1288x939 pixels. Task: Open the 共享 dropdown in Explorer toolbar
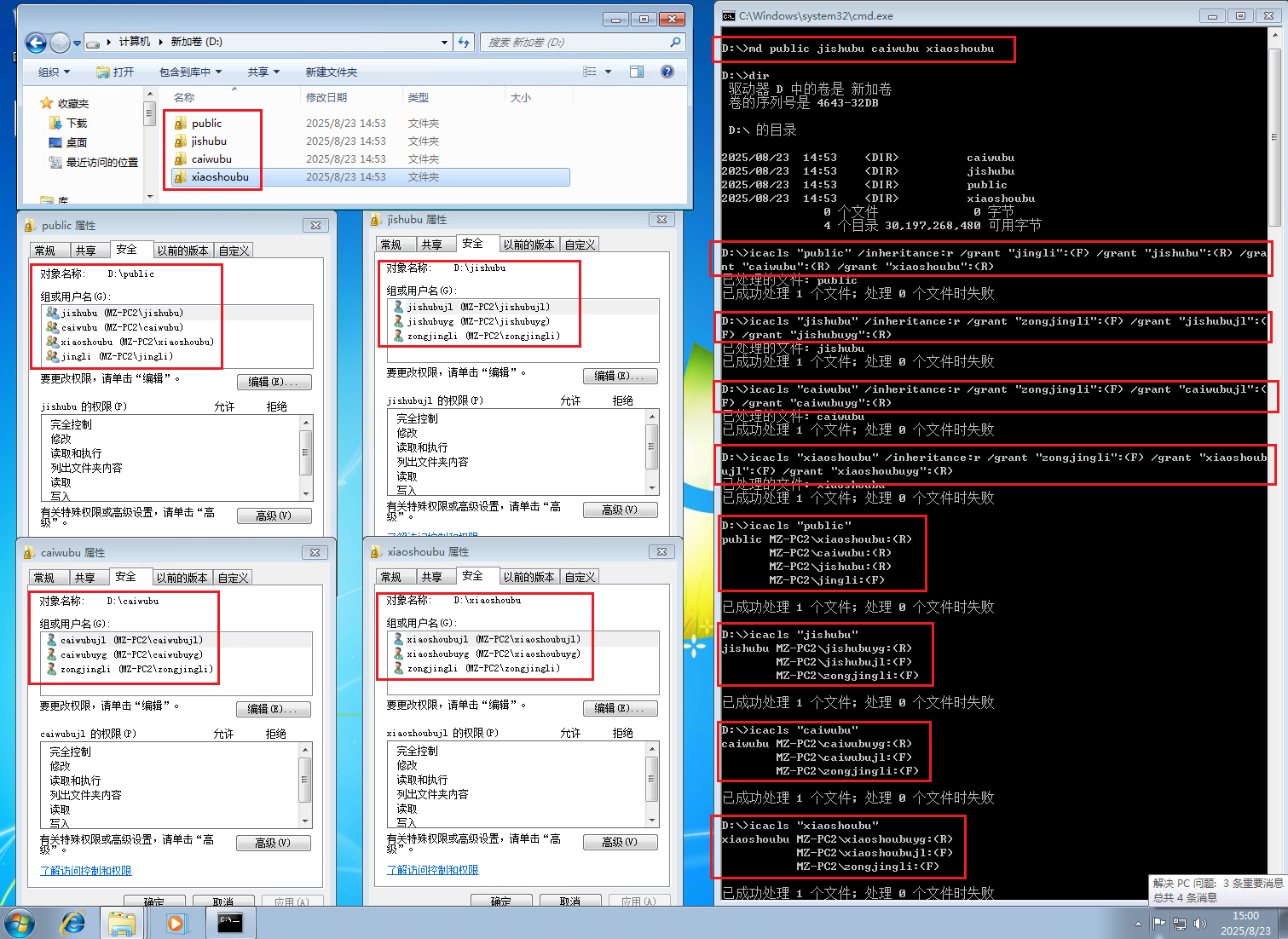click(x=263, y=72)
